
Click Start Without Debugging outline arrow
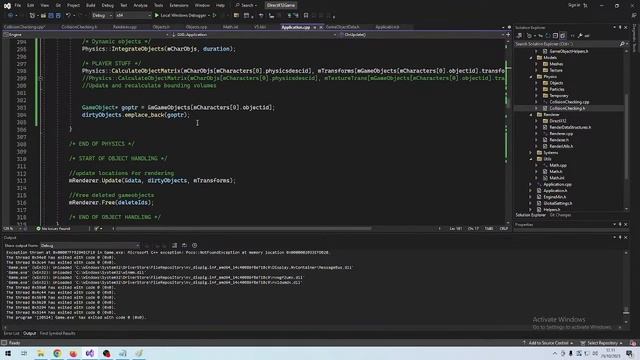215,16
